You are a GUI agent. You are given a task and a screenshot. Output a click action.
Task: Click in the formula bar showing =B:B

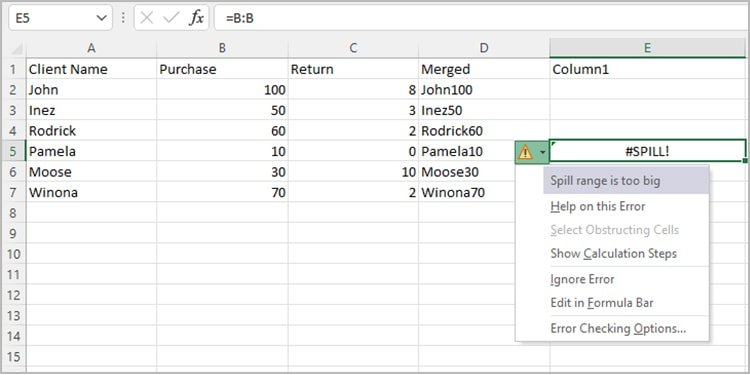pos(482,18)
